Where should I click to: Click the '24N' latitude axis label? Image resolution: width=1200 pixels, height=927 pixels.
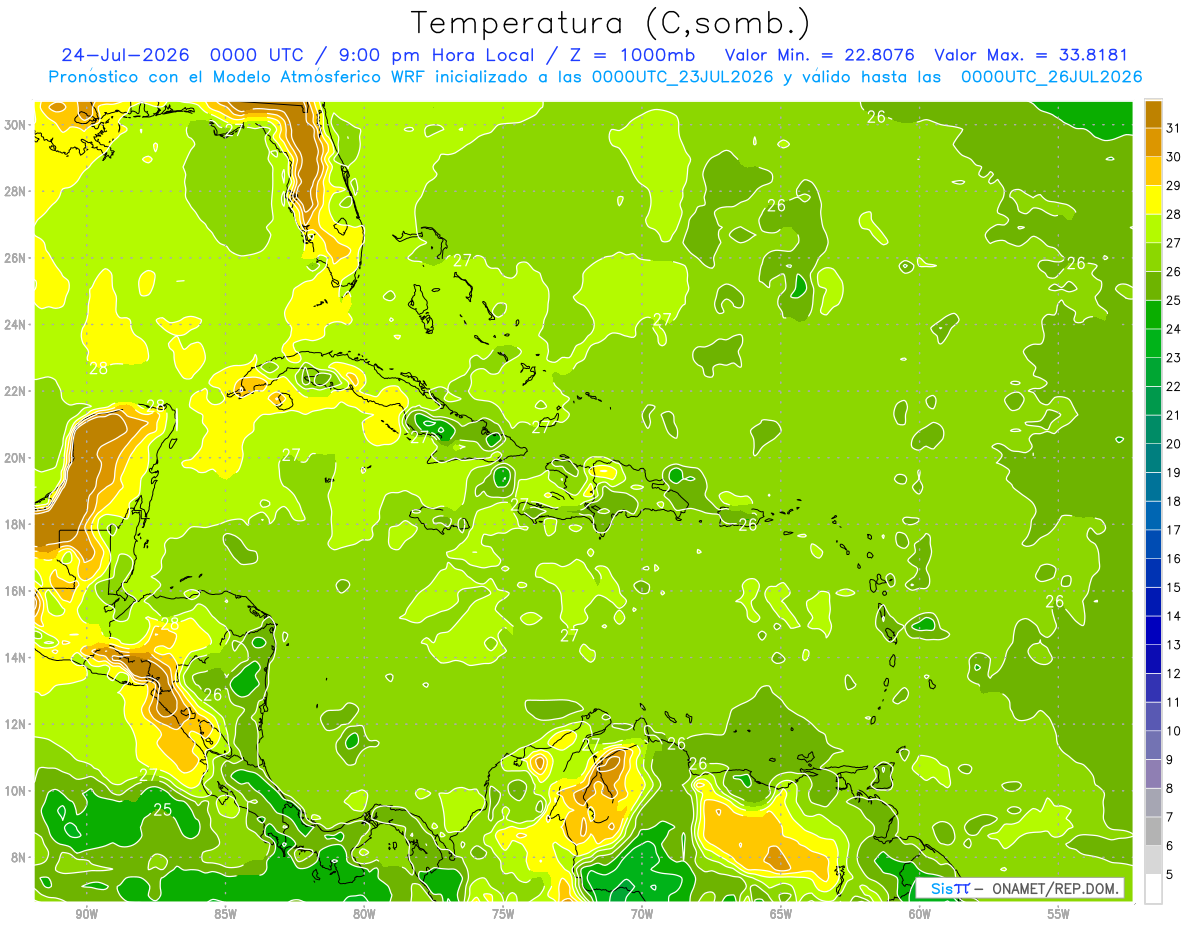[x=16, y=325]
